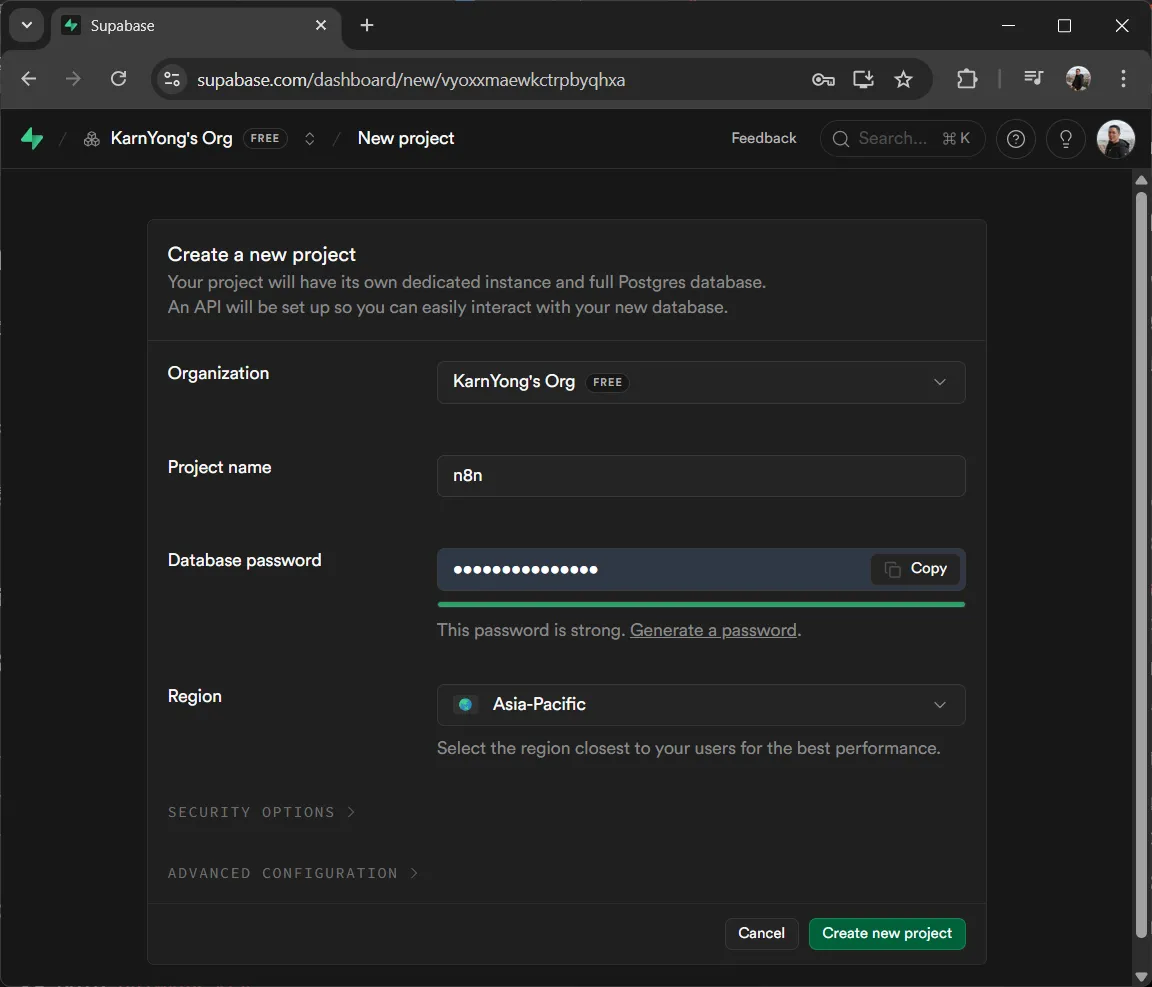1152x987 pixels.
Task: Open the browser extensions puzzle icon
Action: pyautogui.click(x=967, y=79)
